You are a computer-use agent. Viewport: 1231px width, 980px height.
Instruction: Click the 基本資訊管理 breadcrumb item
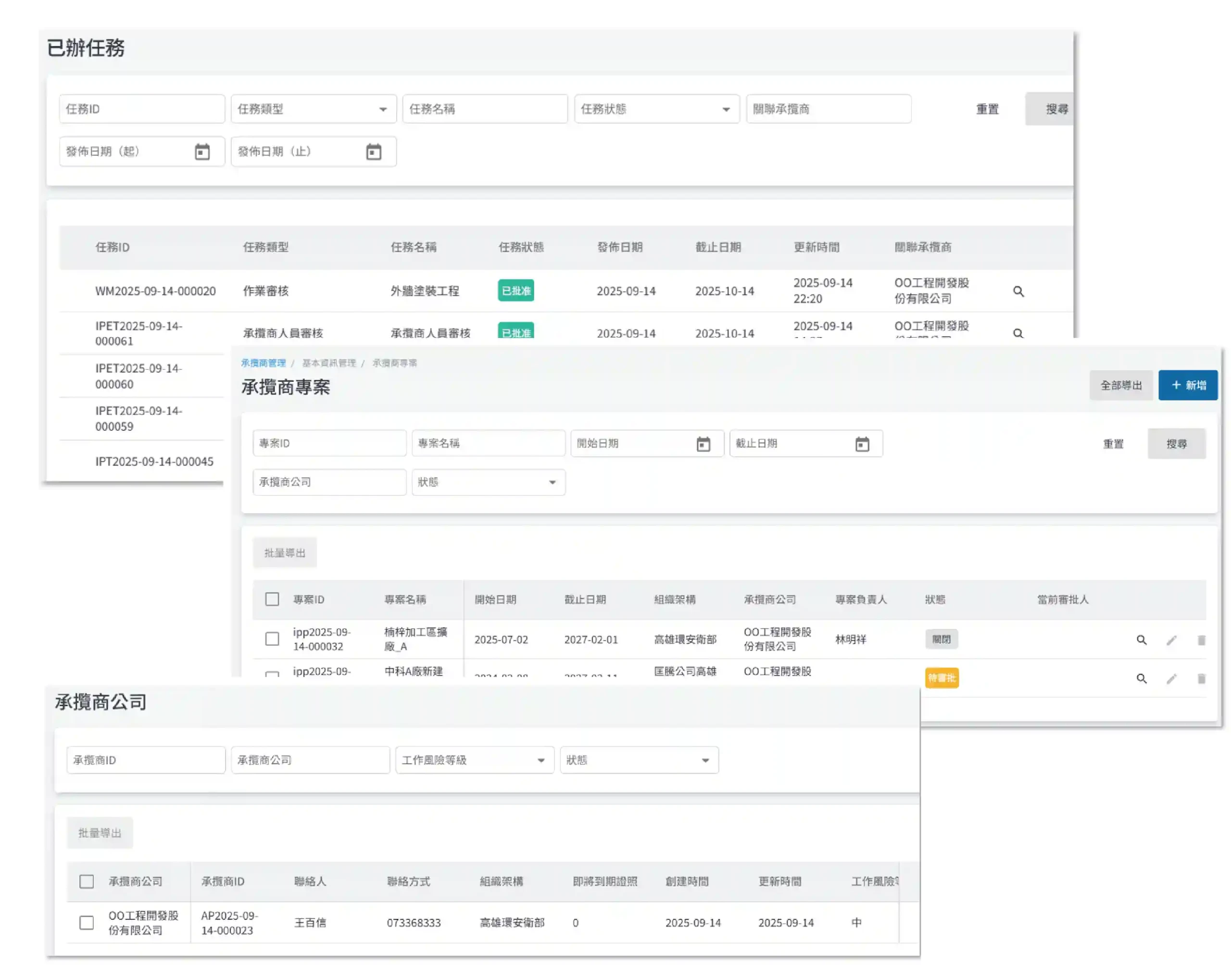[x=329, y=363]
